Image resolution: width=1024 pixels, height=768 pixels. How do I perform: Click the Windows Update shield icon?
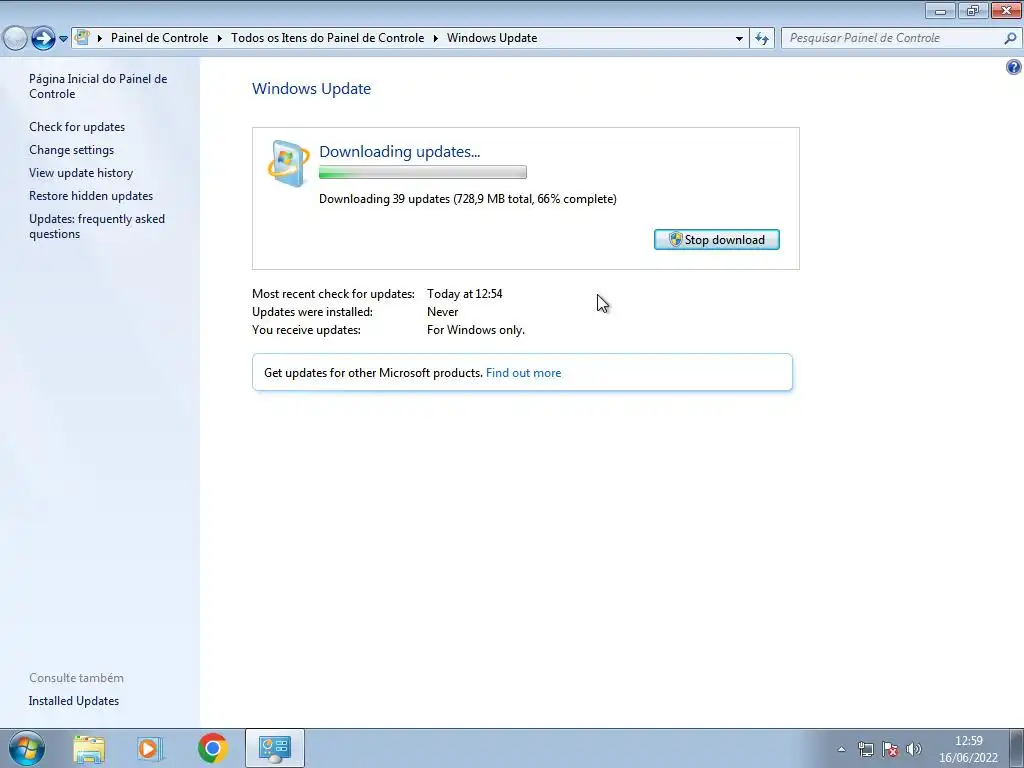point(288,163)
